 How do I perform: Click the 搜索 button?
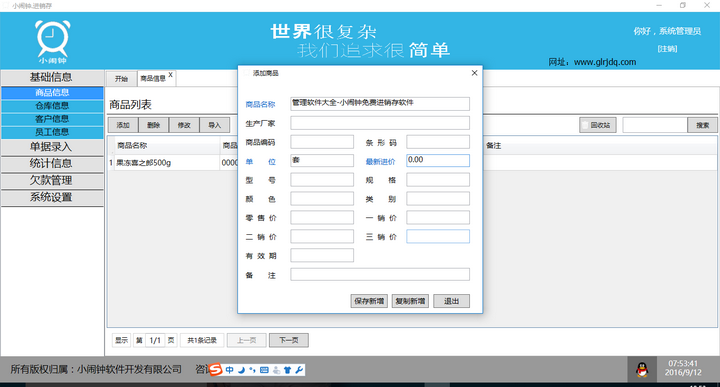point(702,125)
